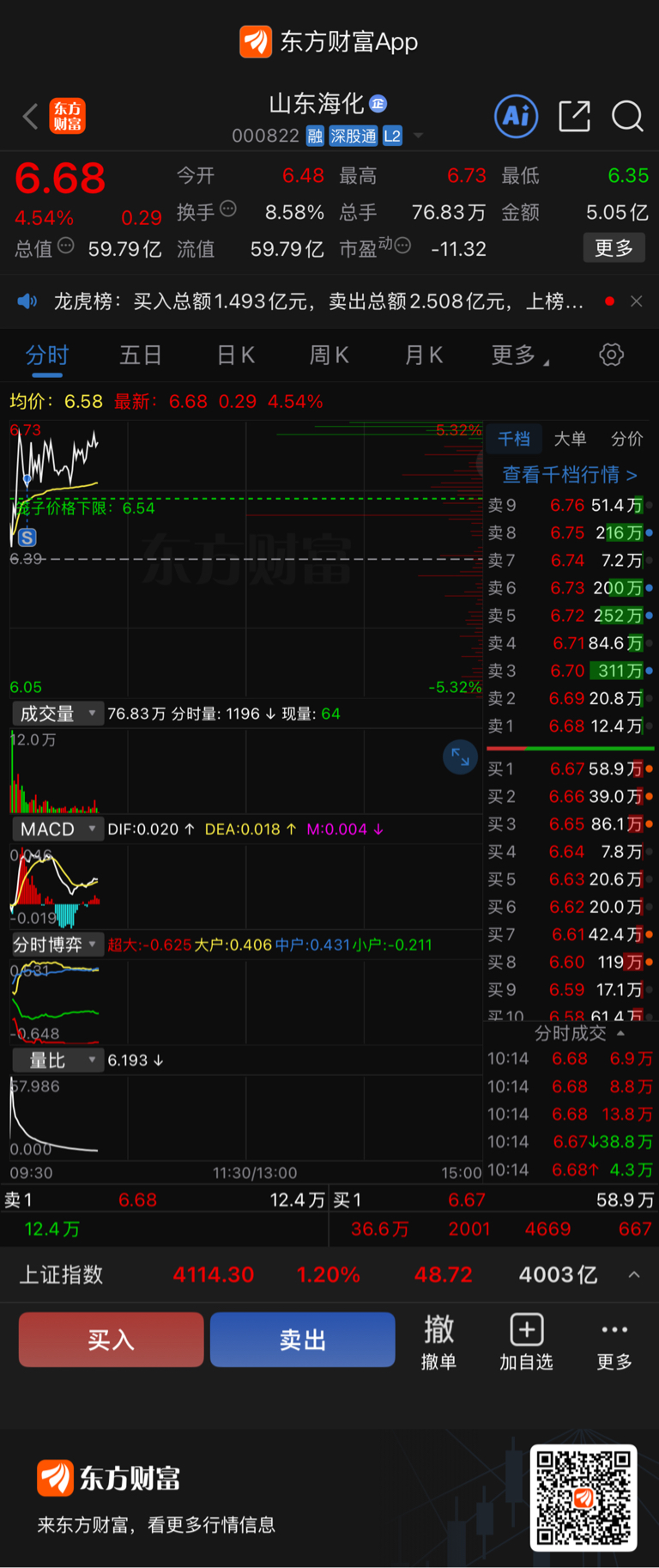Image resolution: width=659 pixels, height=1568 pixels.
Task: Open the search magnifier icon
Action: (627, 116)
